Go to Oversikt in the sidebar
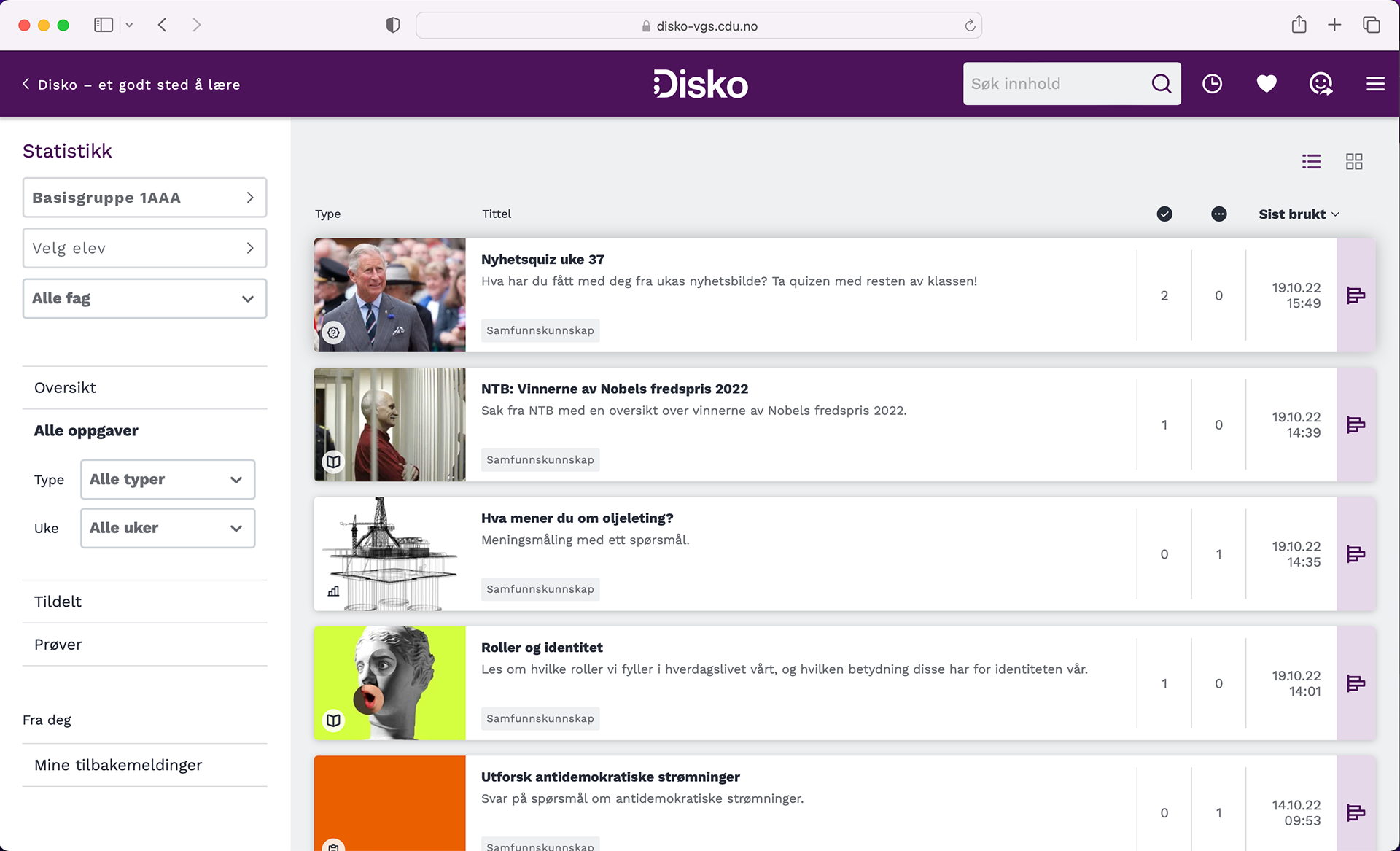Image resolution: width=1400 pixels, height=851 pixels. click(66, 388)
